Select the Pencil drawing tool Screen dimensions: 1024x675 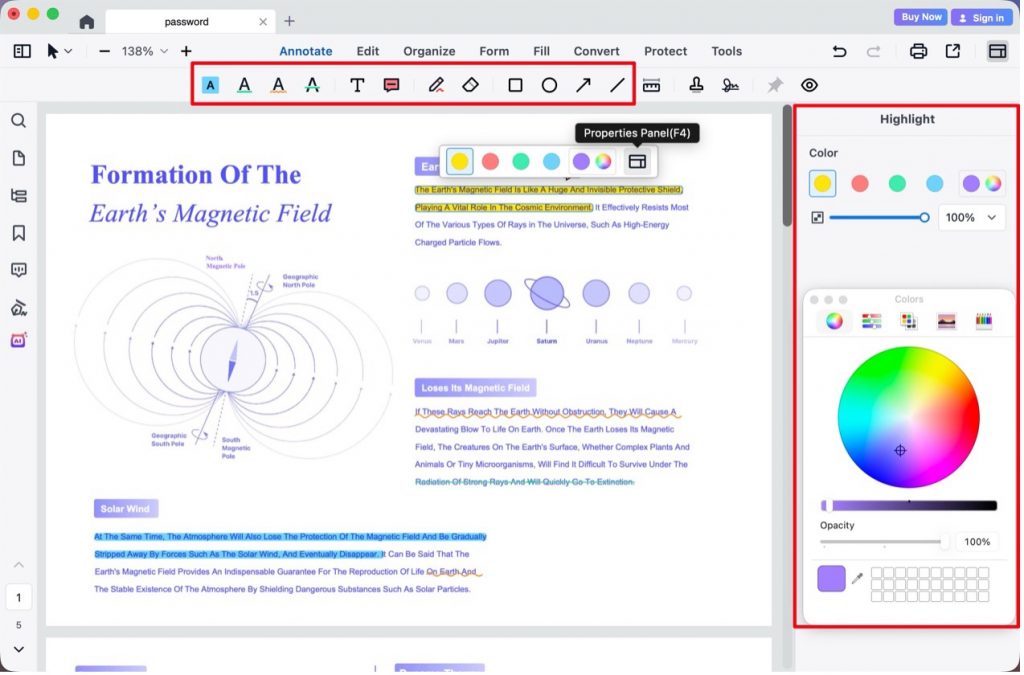point(436,85)
